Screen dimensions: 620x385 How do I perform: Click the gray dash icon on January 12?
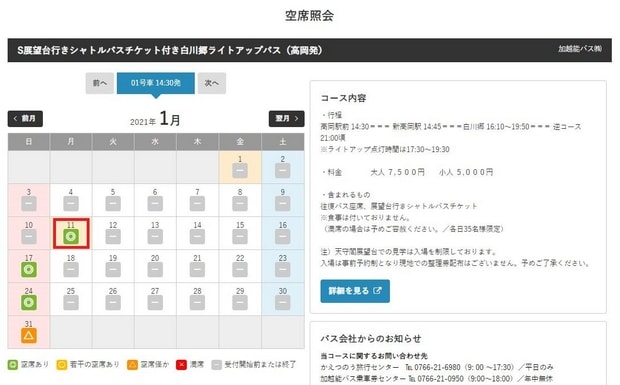tap(113, 236)
